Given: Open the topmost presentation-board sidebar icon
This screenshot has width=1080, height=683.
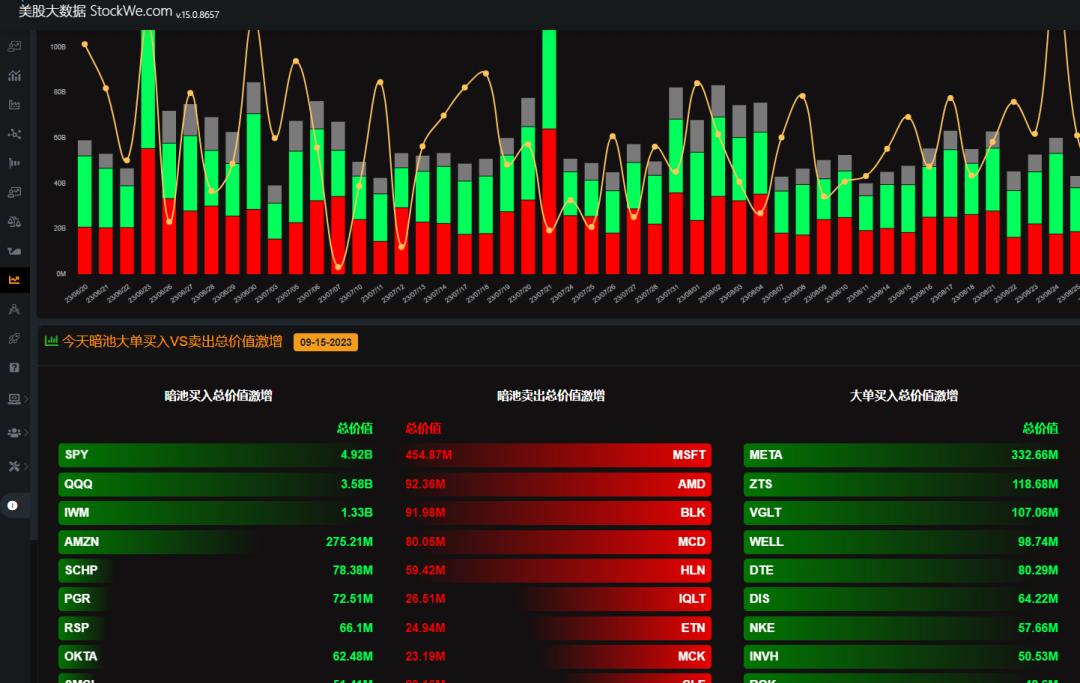Looking at the screenshot, I should (14, 46).
